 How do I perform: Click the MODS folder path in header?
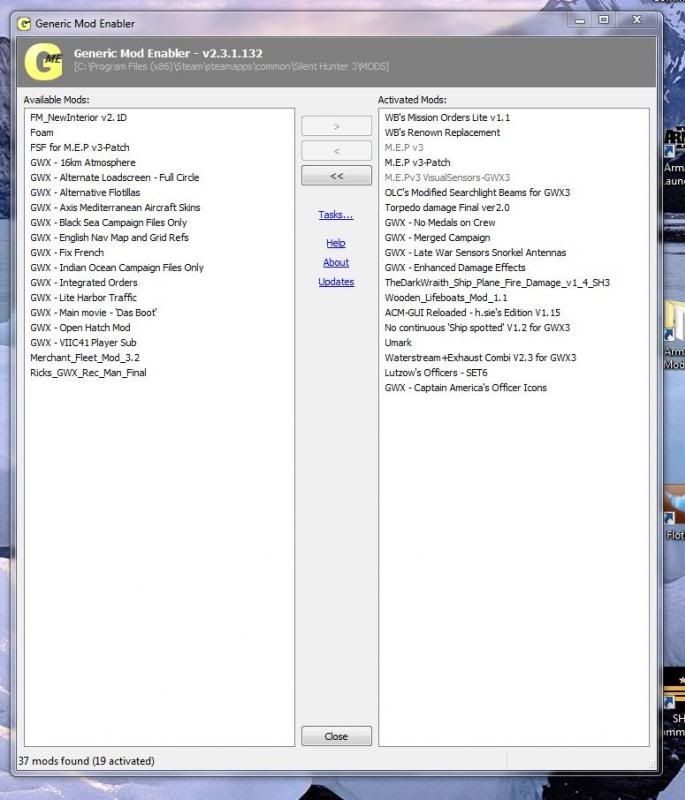231,67
